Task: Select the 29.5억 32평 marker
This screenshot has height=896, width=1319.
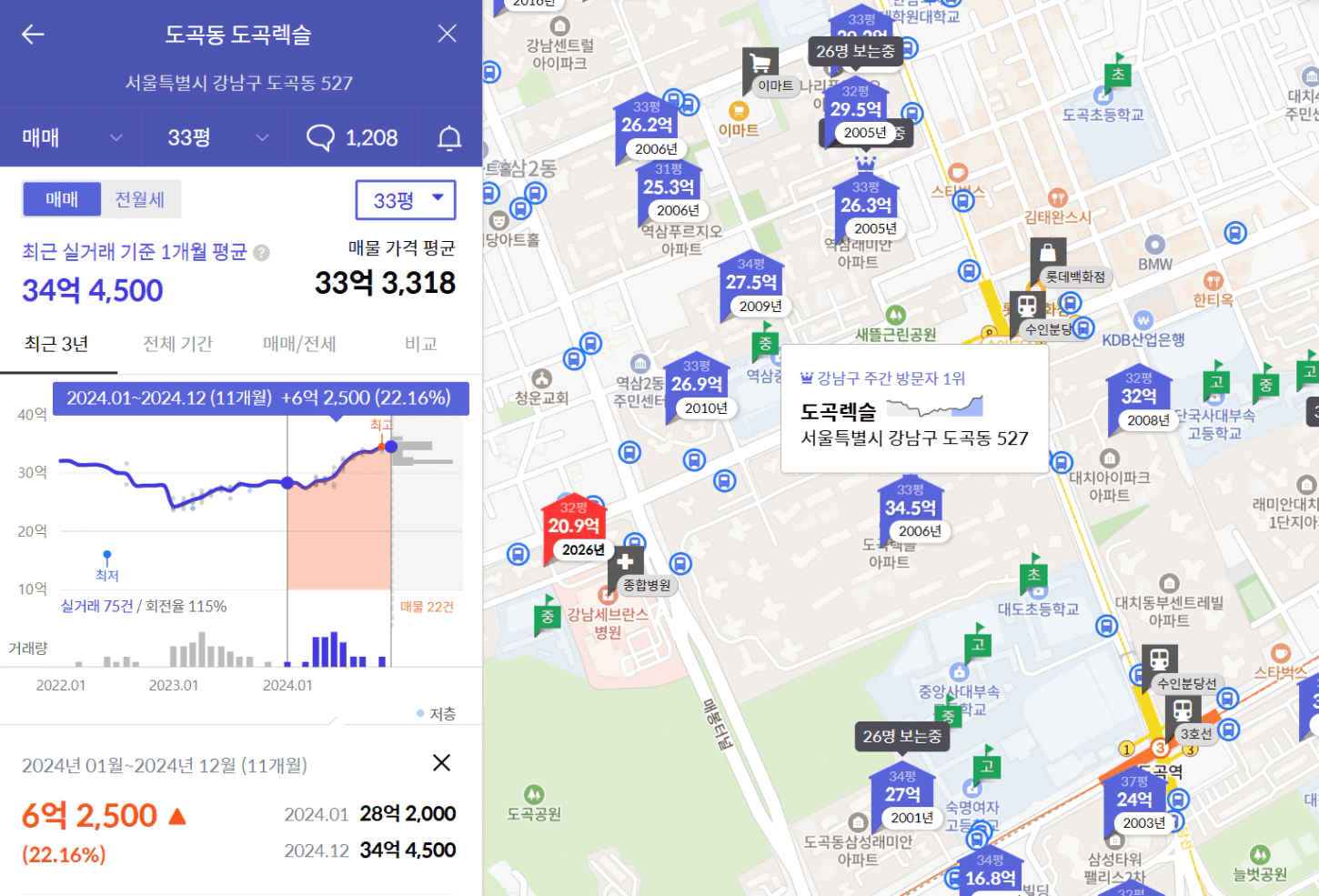Action: pos(856,110)
